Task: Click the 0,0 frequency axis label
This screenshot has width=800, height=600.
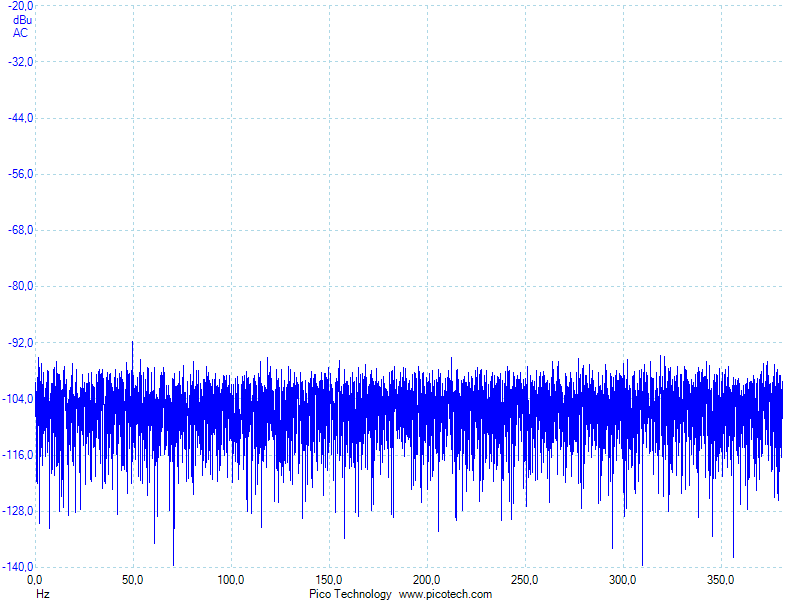Action: coord(35,580)
